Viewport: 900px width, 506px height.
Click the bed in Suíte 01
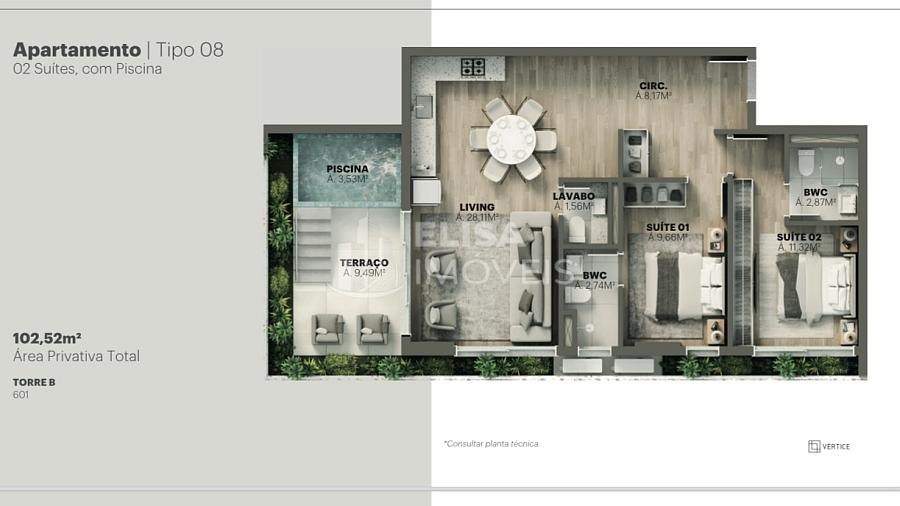[x=682, y=285]
